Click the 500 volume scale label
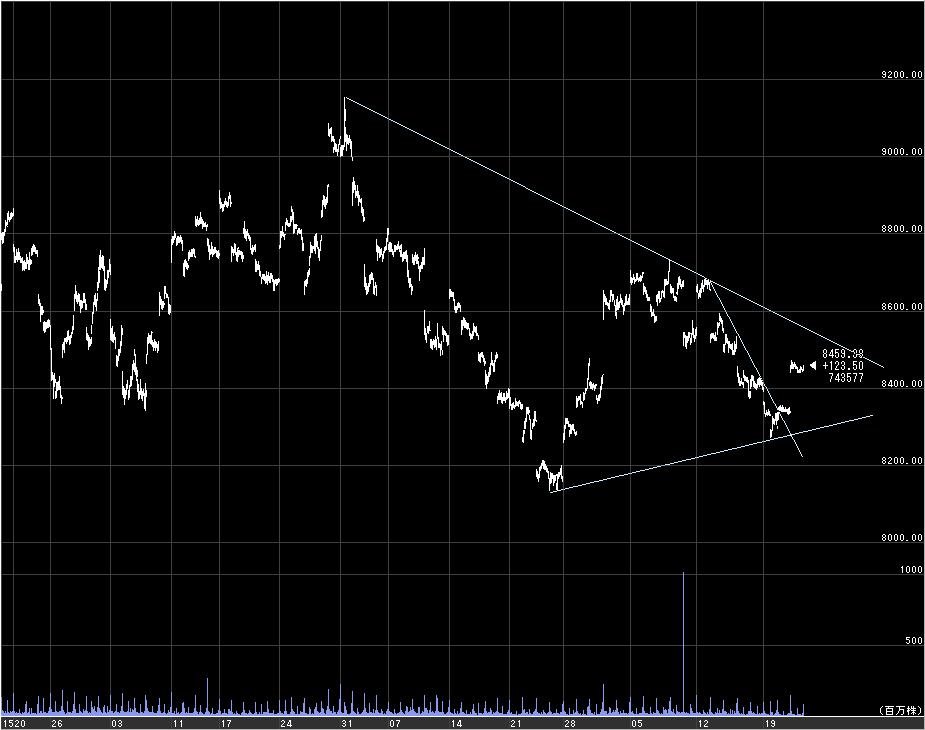The width and height of the screenshot is (925, 730). (x=914, y=641)
